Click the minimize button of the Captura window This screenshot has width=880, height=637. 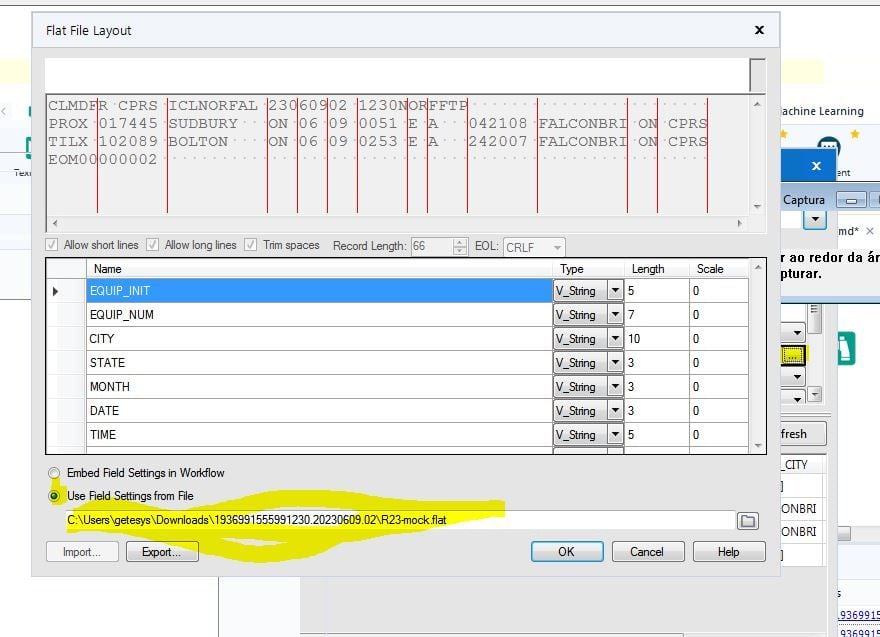851,200
